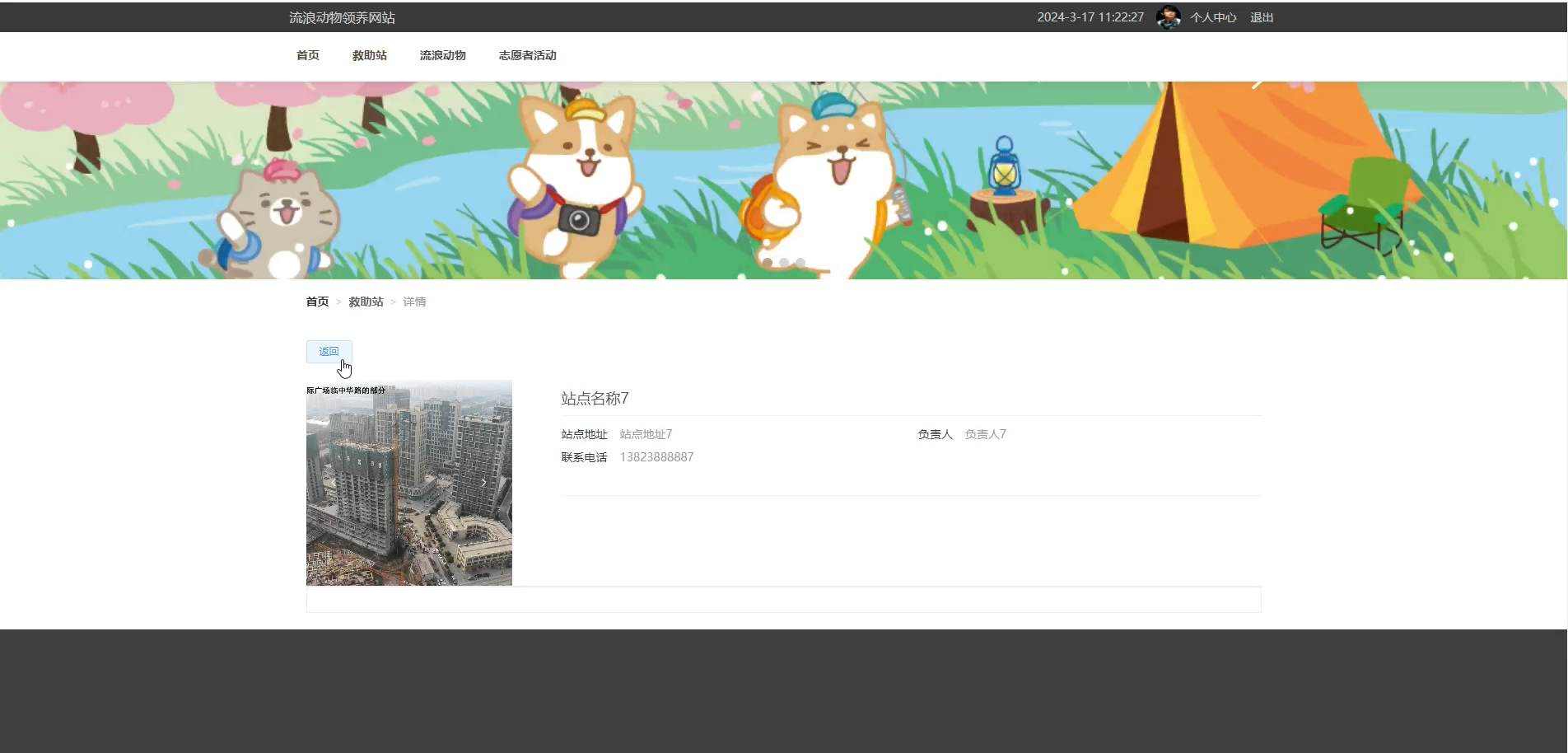Image resolution: width=1568 pixels, height=753 pixels.
Task: Select the third banner carousel dot
Action: (x=800, y=262)
